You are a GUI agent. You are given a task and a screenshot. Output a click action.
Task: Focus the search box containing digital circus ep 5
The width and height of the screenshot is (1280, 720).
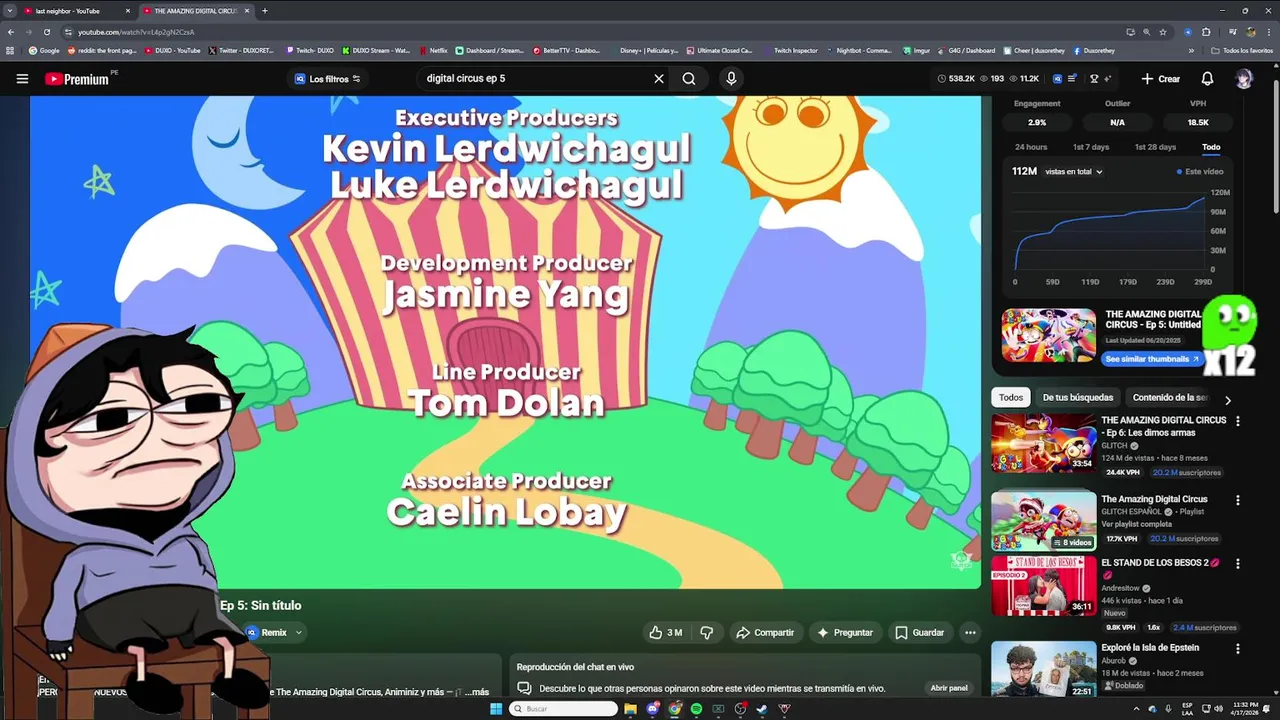(x=535, y=78)
